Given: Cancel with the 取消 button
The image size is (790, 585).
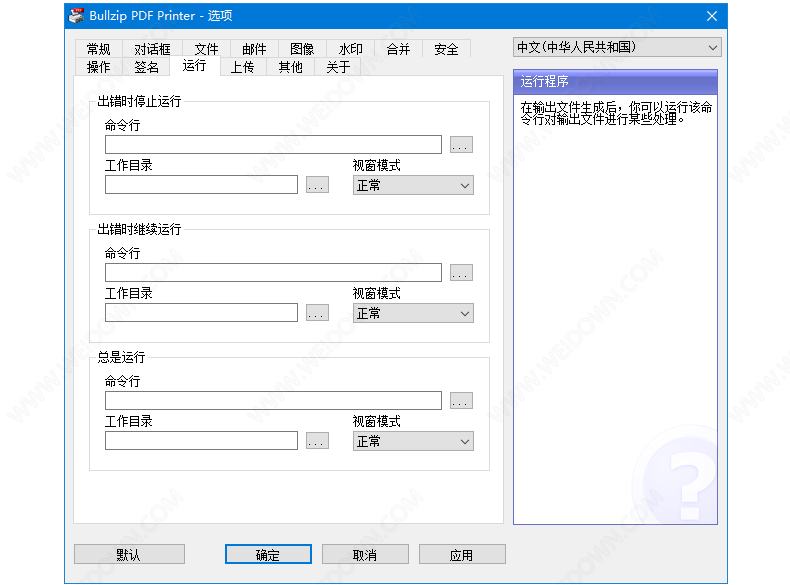Looking at the screenshot, I should (365, 554).
